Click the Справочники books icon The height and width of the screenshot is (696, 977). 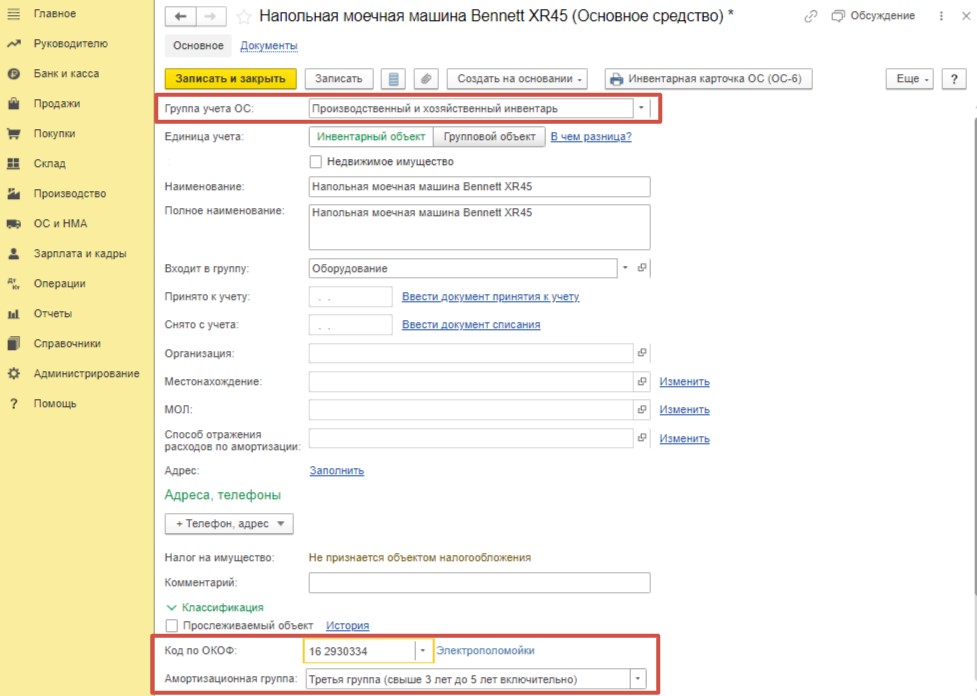point(14,343)
